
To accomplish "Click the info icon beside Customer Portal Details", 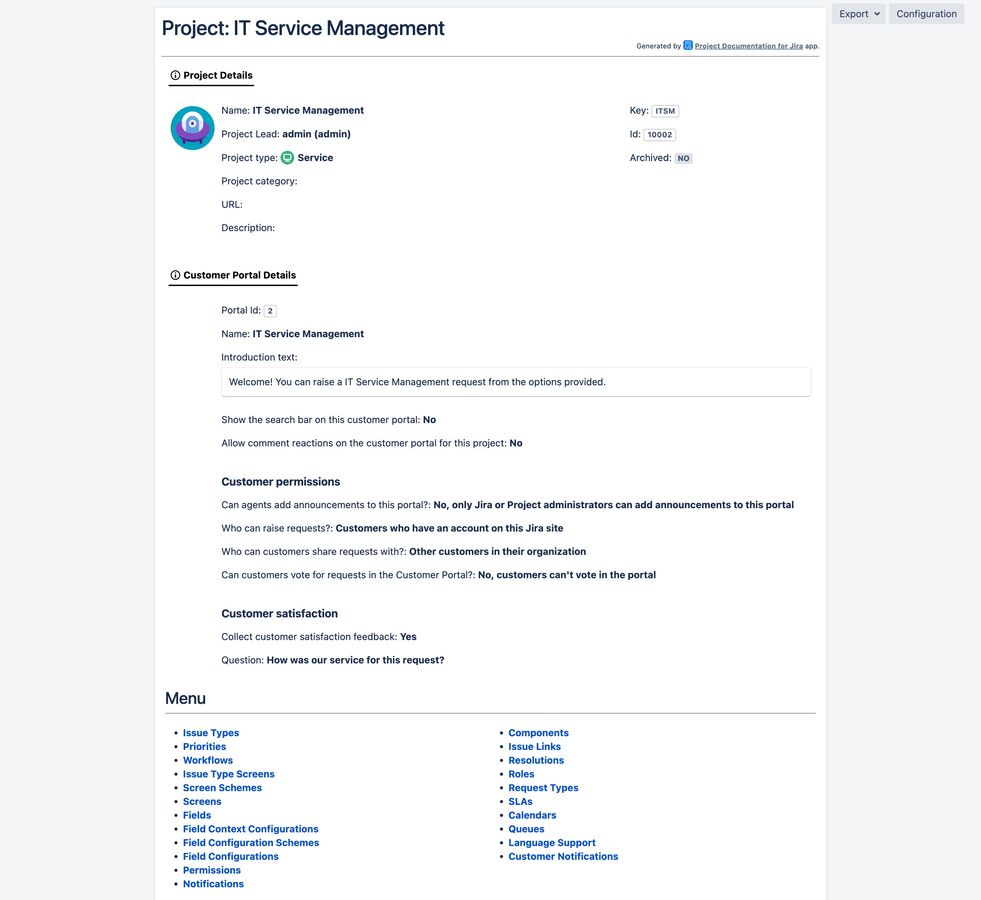I will 175,275.
